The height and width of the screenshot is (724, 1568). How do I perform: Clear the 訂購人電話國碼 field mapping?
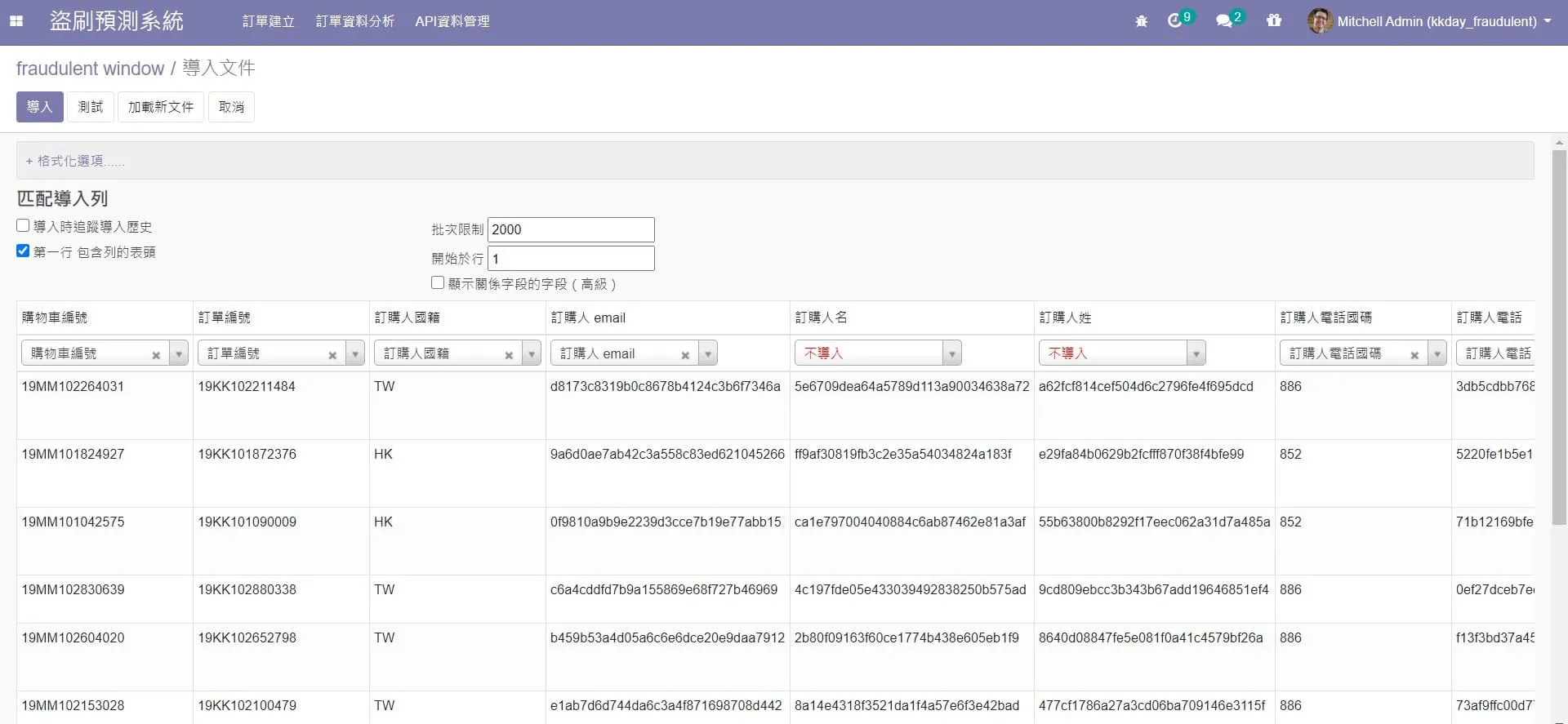[1414, 355]
